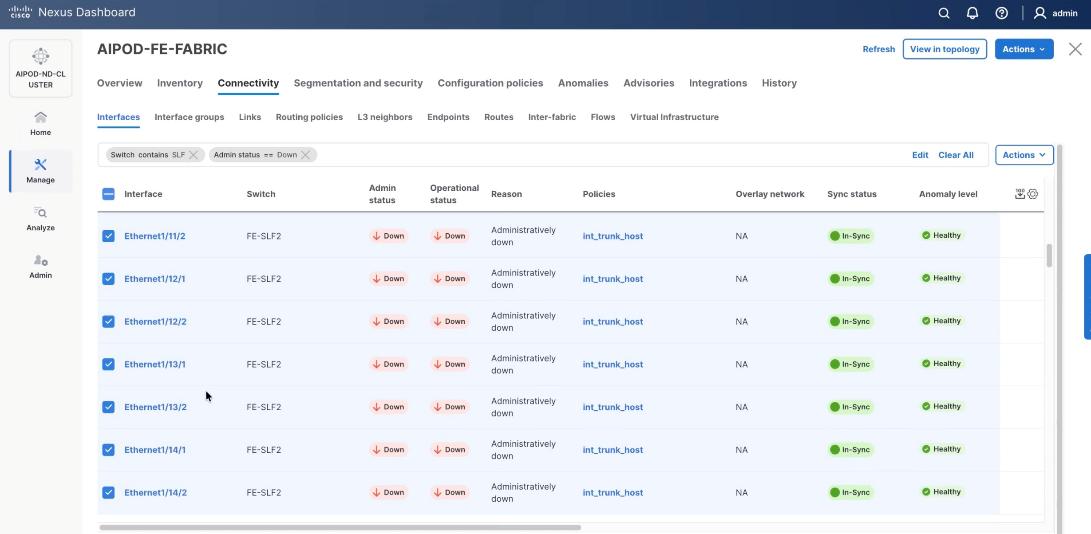Click View in topology button
1091x534 pixels.
944,49
